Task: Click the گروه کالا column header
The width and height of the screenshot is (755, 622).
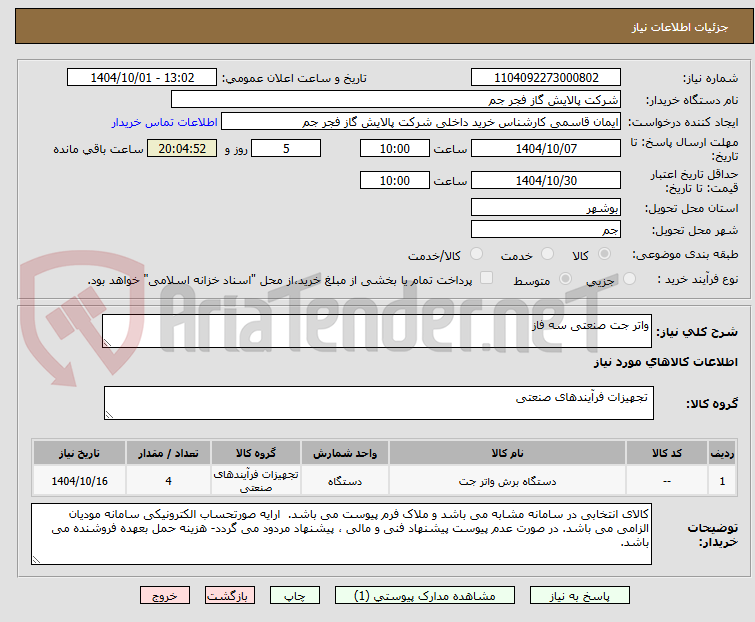Action: (256, 453)
